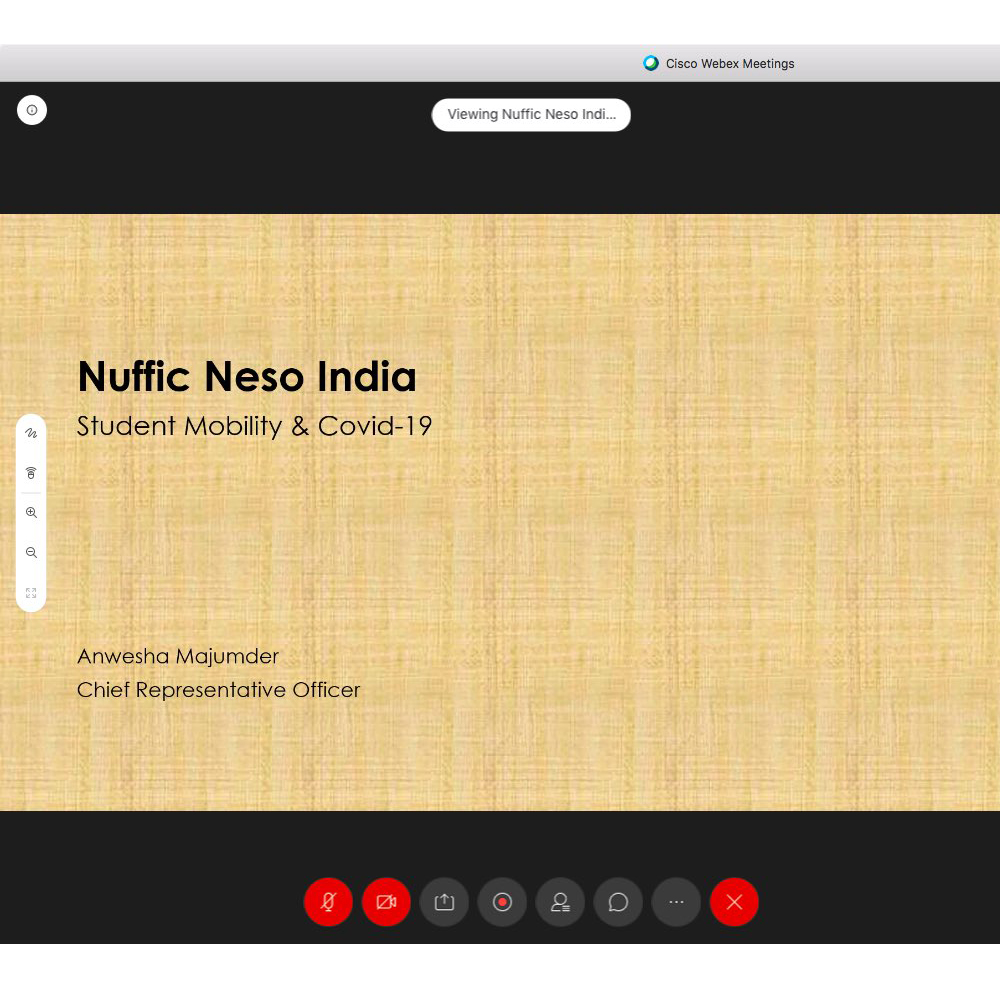
Task: Open the more options ellipsis menu
Action: click(x=676, y=902)
